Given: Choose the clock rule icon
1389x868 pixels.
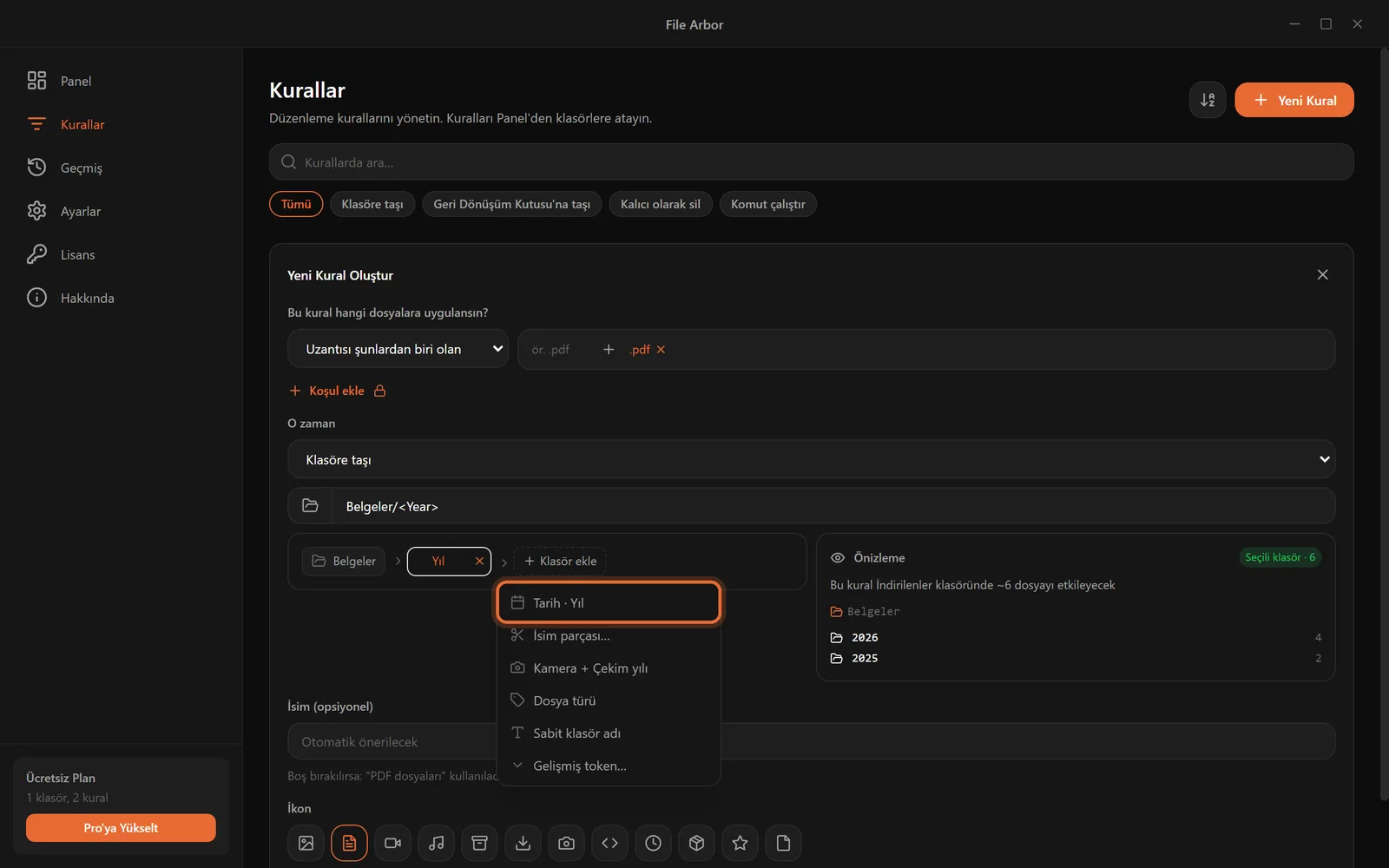Looking at the screenshot, I should pyautogui.click(x=653, y=843).
